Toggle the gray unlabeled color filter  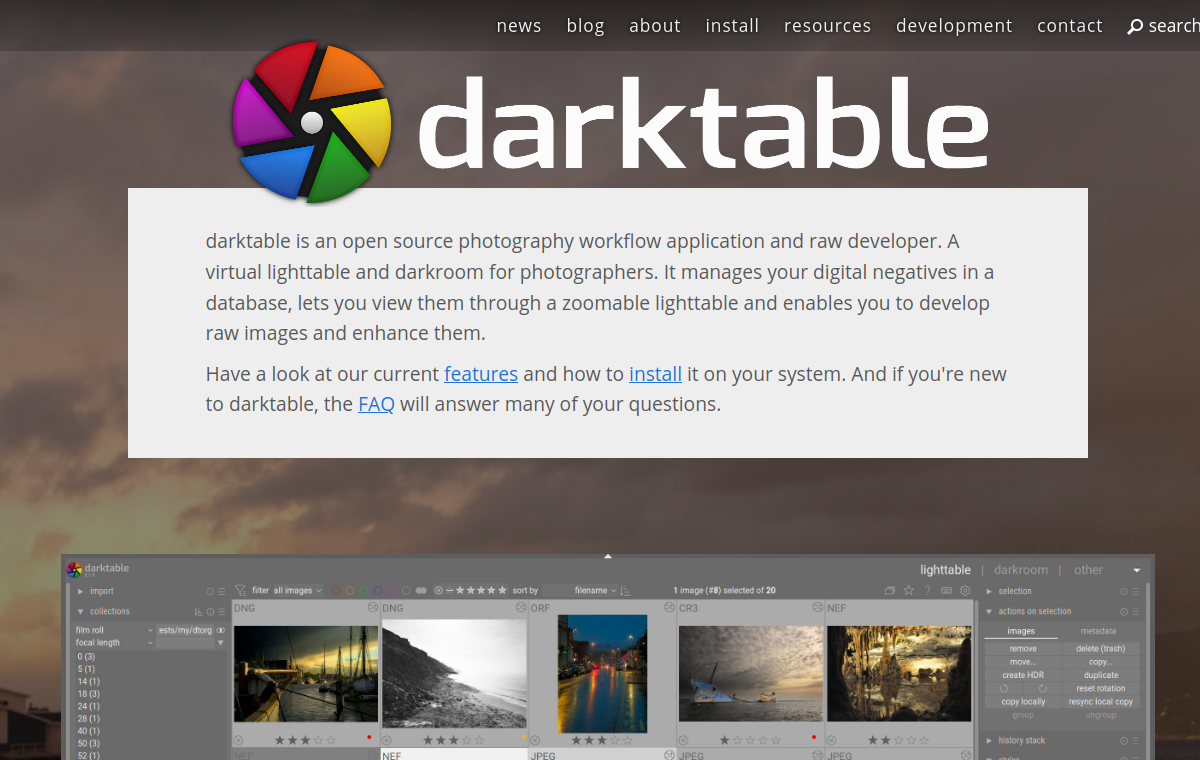[x=406, y=591]
